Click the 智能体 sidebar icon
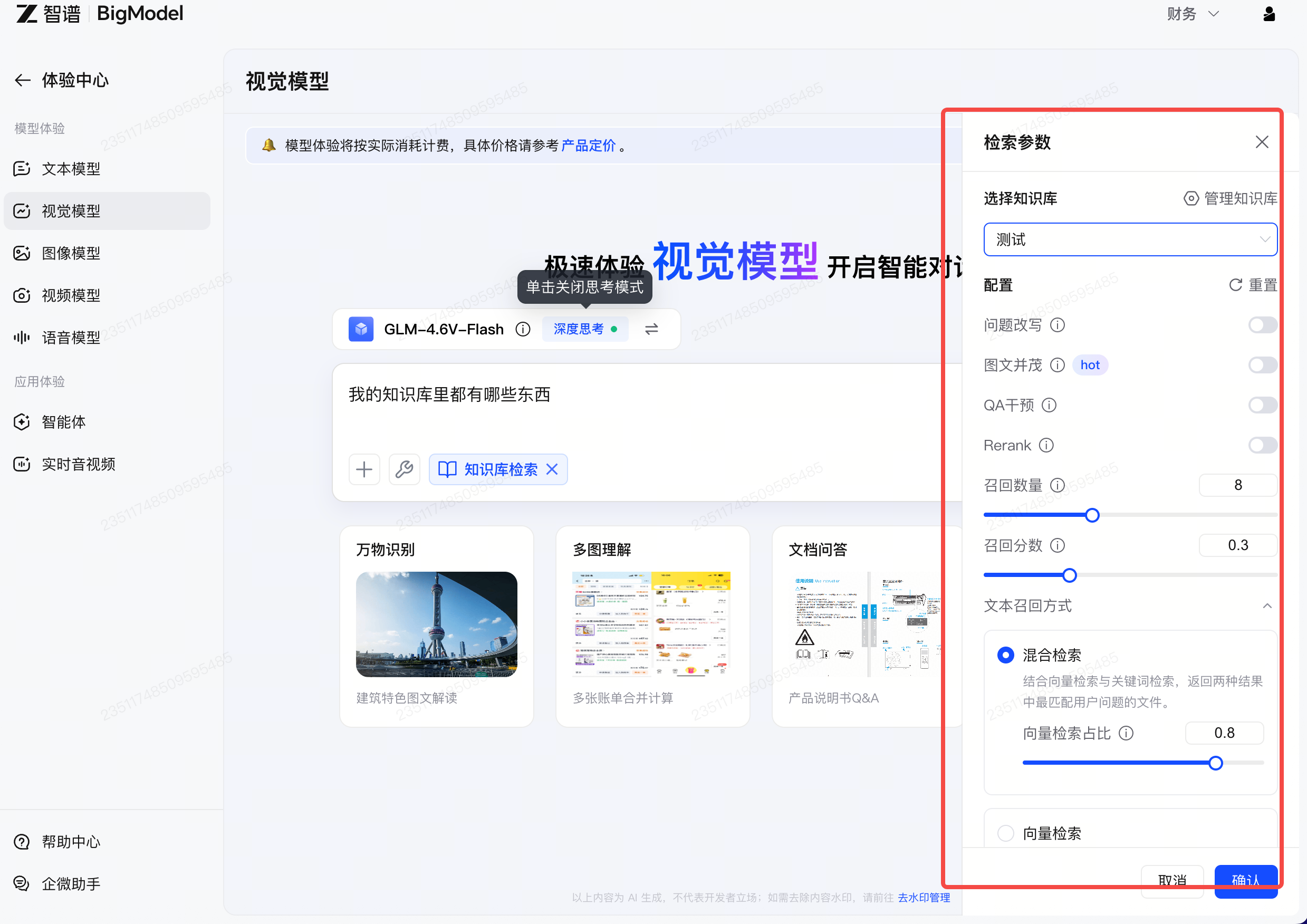This screenshot has width=1307, height=924. [x=22, y=422]
